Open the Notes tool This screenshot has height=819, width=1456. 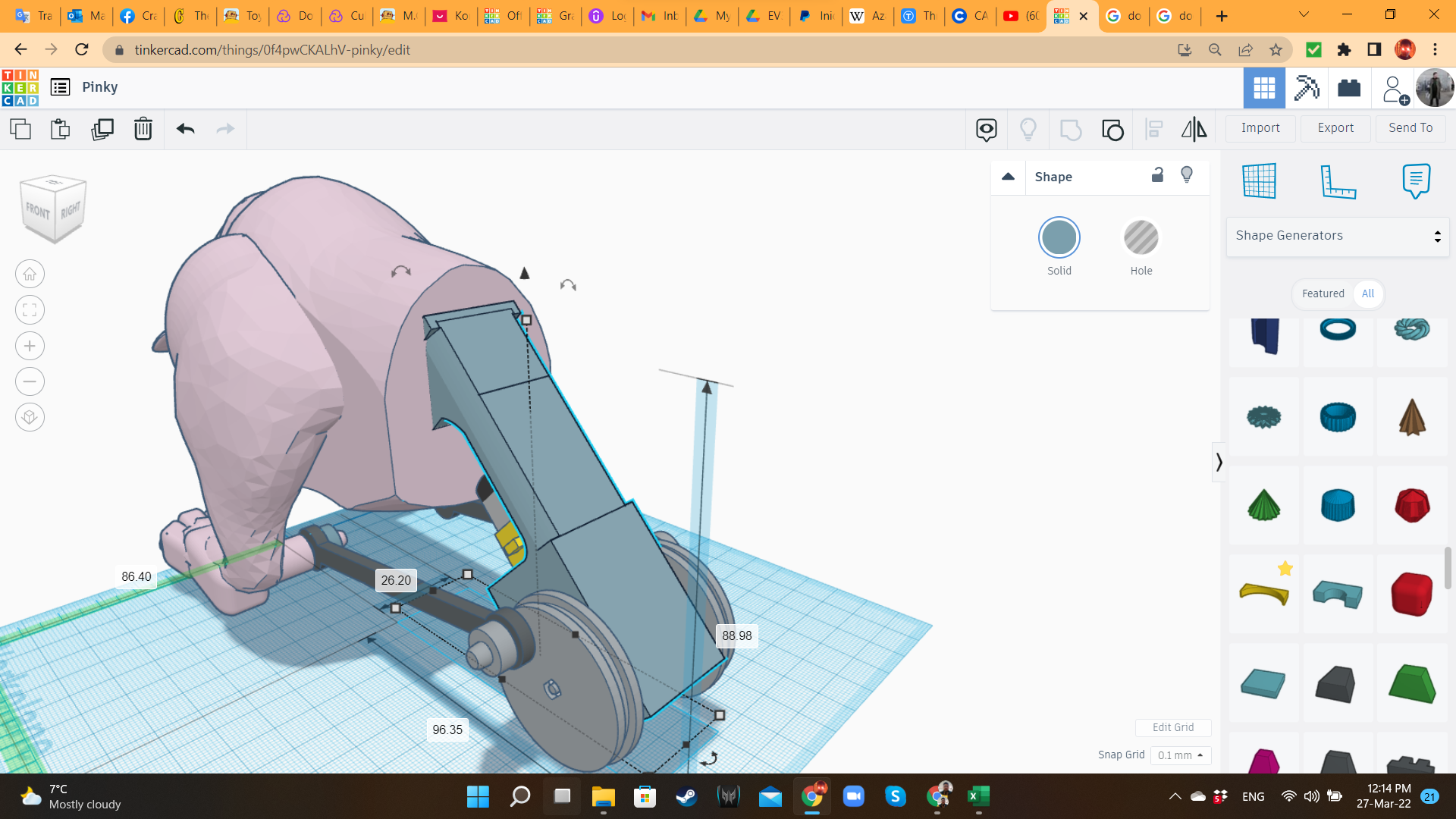point(1416,180)
